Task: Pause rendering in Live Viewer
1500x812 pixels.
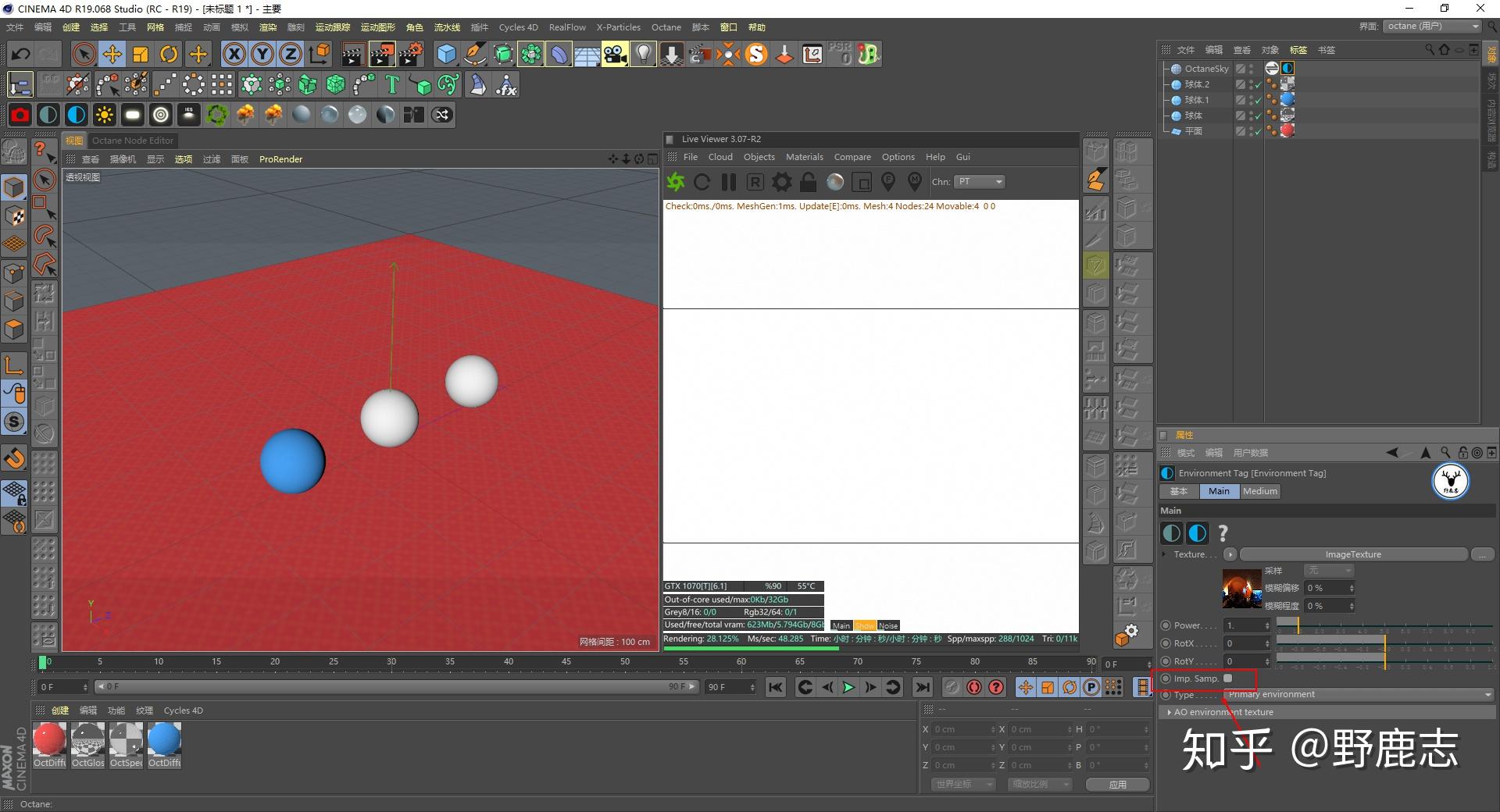Action: (729, 182)
